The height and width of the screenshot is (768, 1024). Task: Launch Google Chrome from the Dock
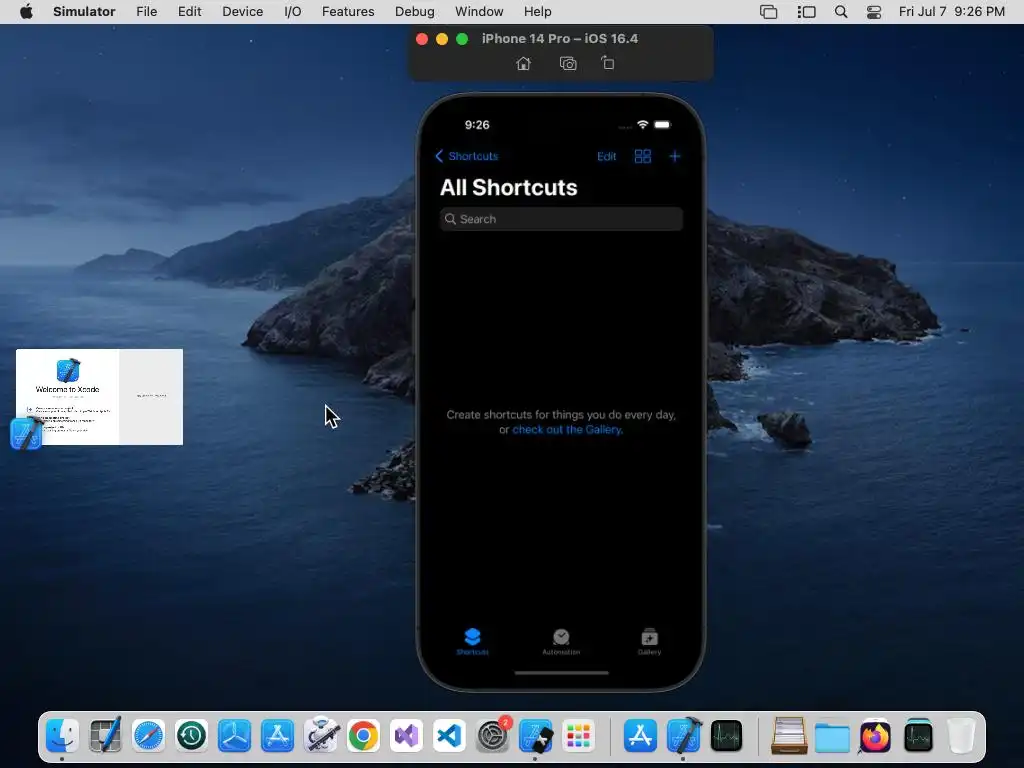coord(363,736)
